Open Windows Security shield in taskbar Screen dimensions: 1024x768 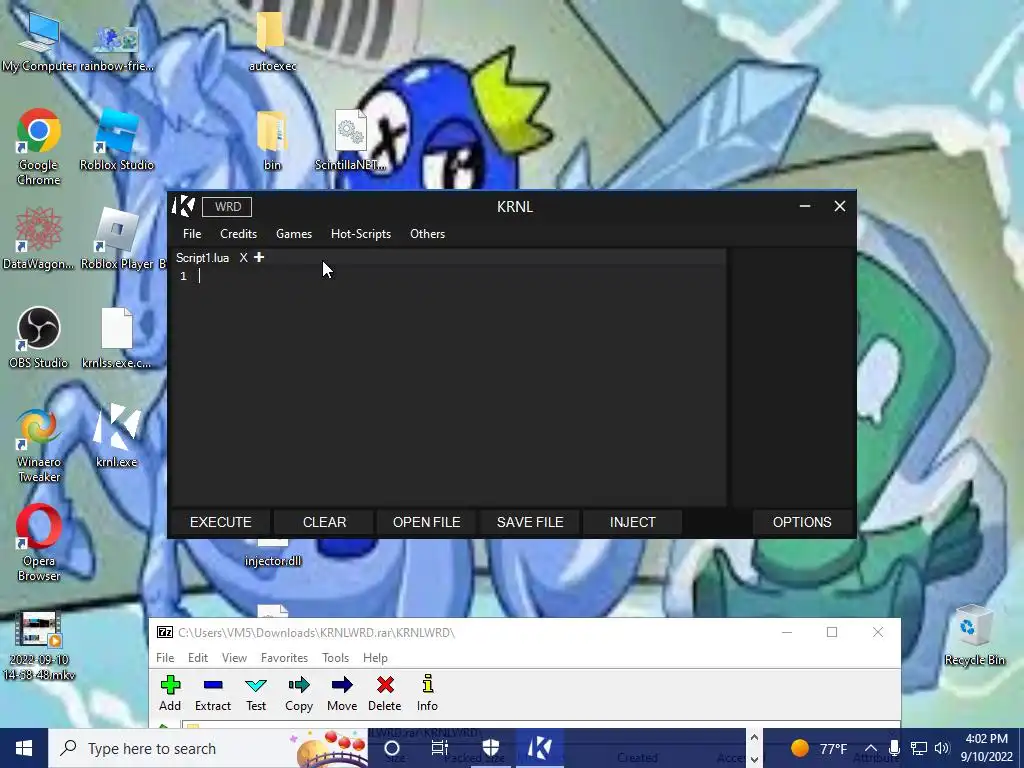click(491, 748)
